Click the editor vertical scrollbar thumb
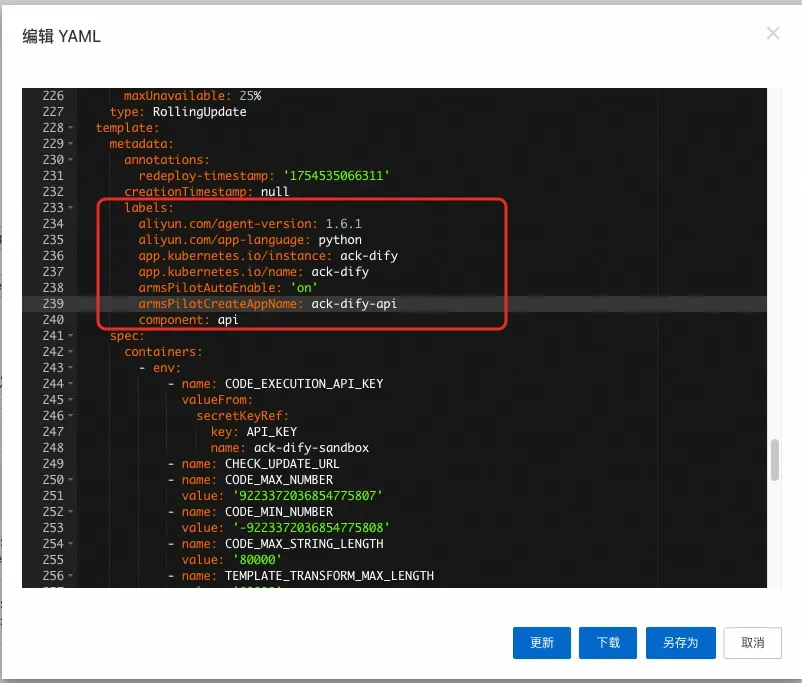This screenshot has width=802, height=683. tap(775, 459)
